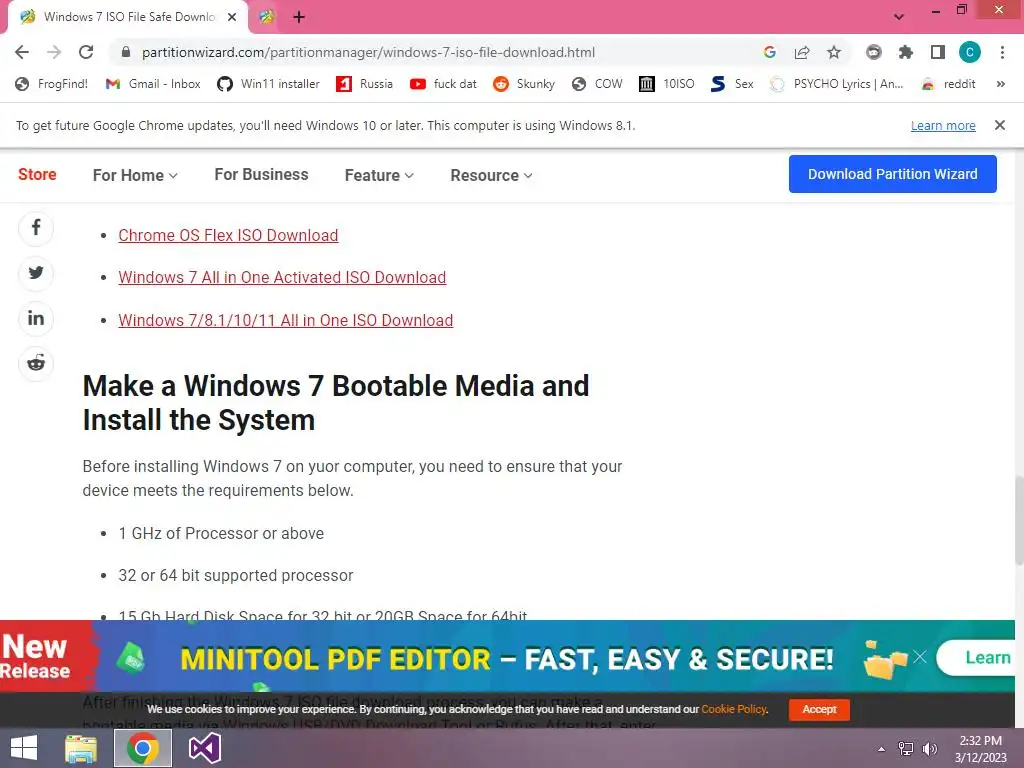This screenshot has width=1024, height=768.
Task: Click the Learn button on PDF Editor banner
Action: (976, 658)
